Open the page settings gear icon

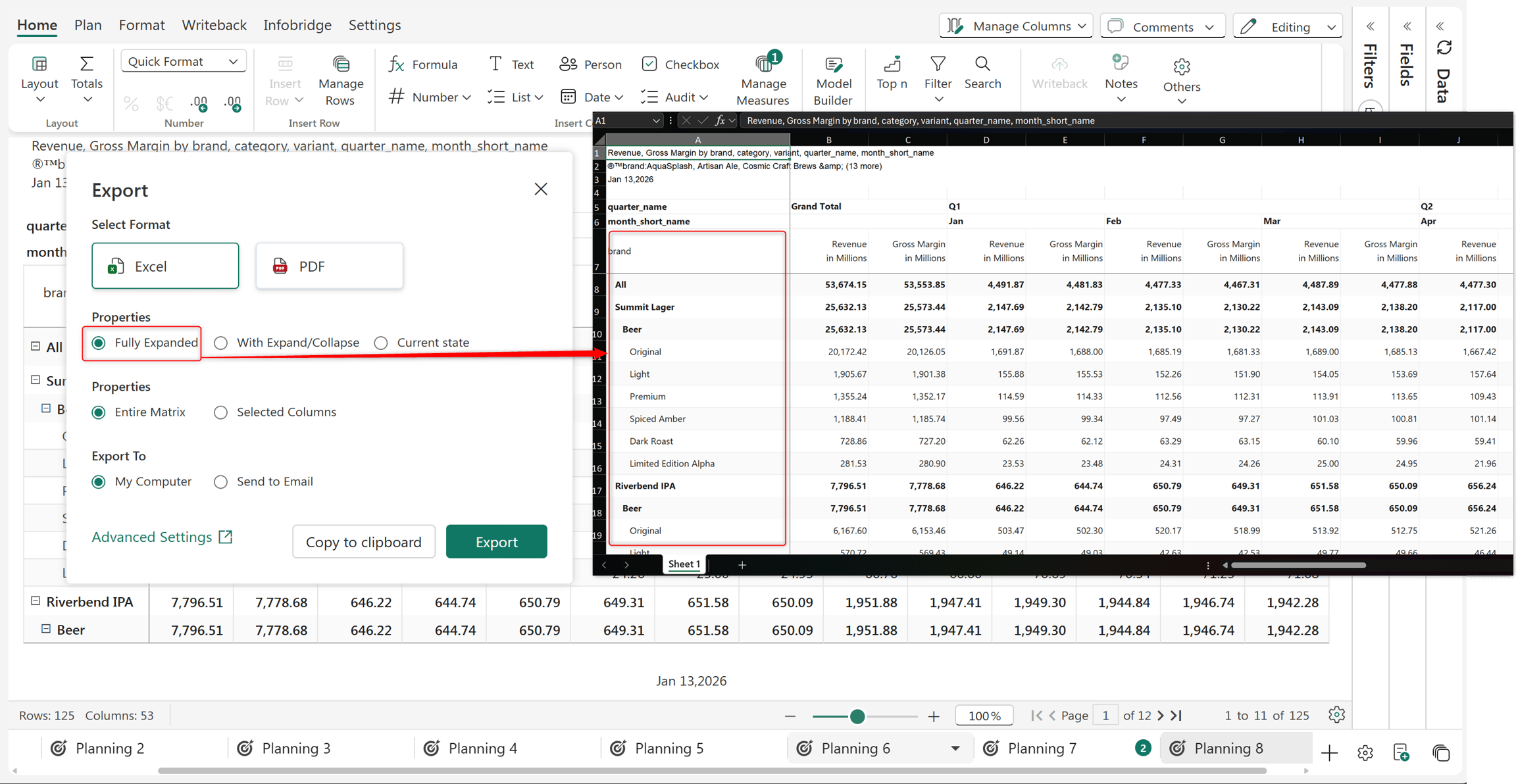pyautogui.click(x=1336, y=715)
